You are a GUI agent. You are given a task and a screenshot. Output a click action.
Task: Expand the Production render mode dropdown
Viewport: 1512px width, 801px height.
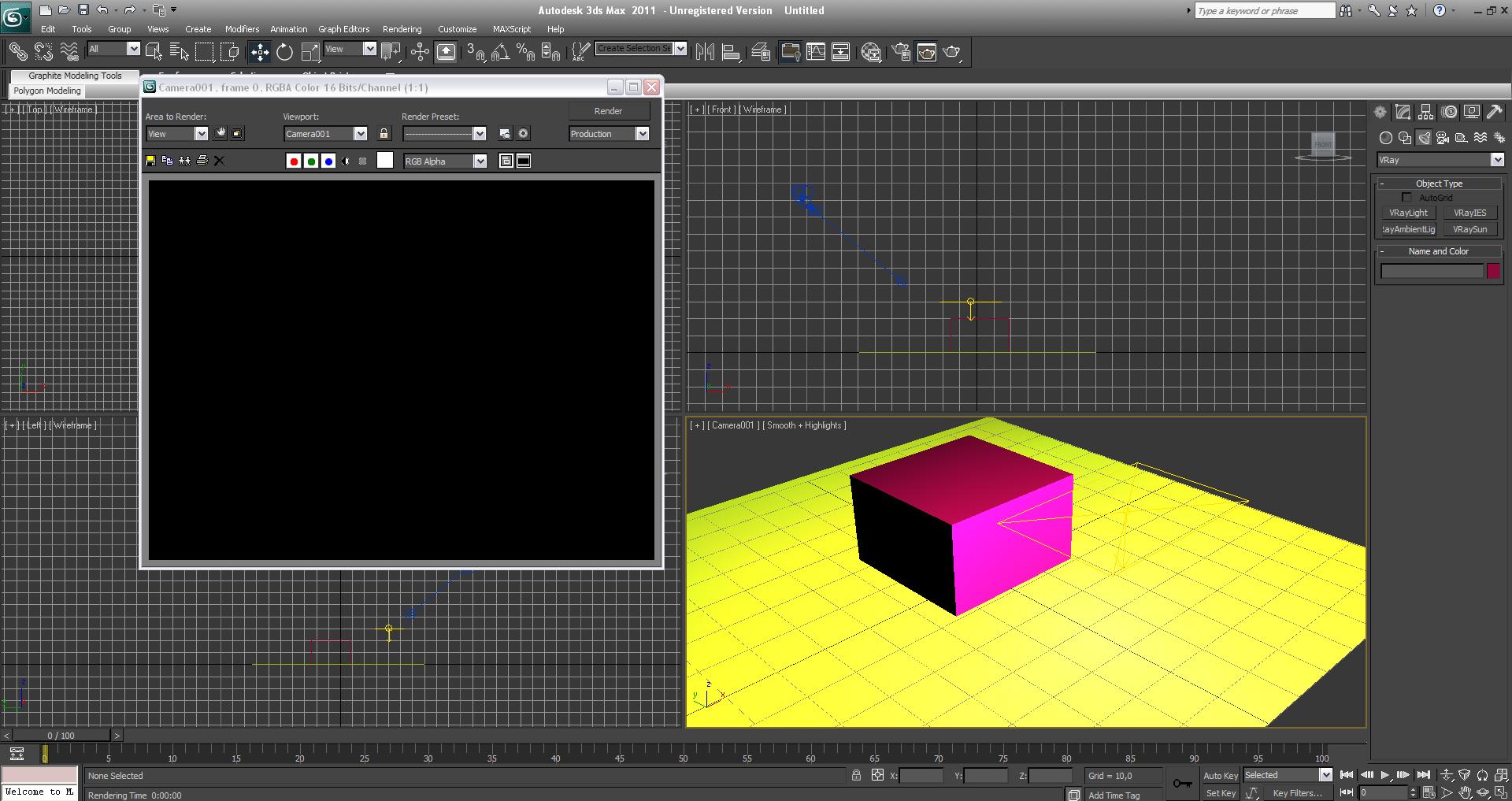[642, 134]
